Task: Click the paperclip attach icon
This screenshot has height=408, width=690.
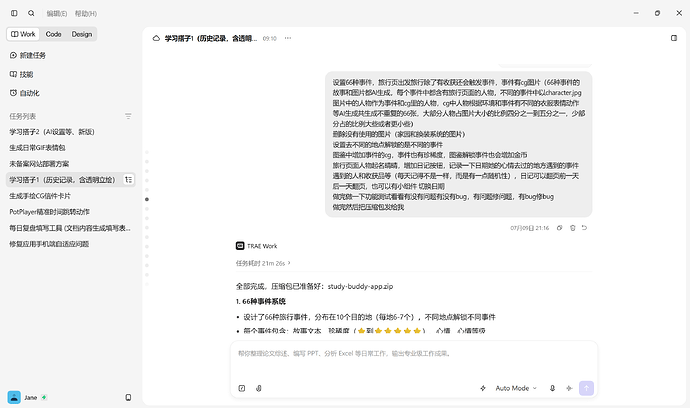Action: (x=259, y=388)
